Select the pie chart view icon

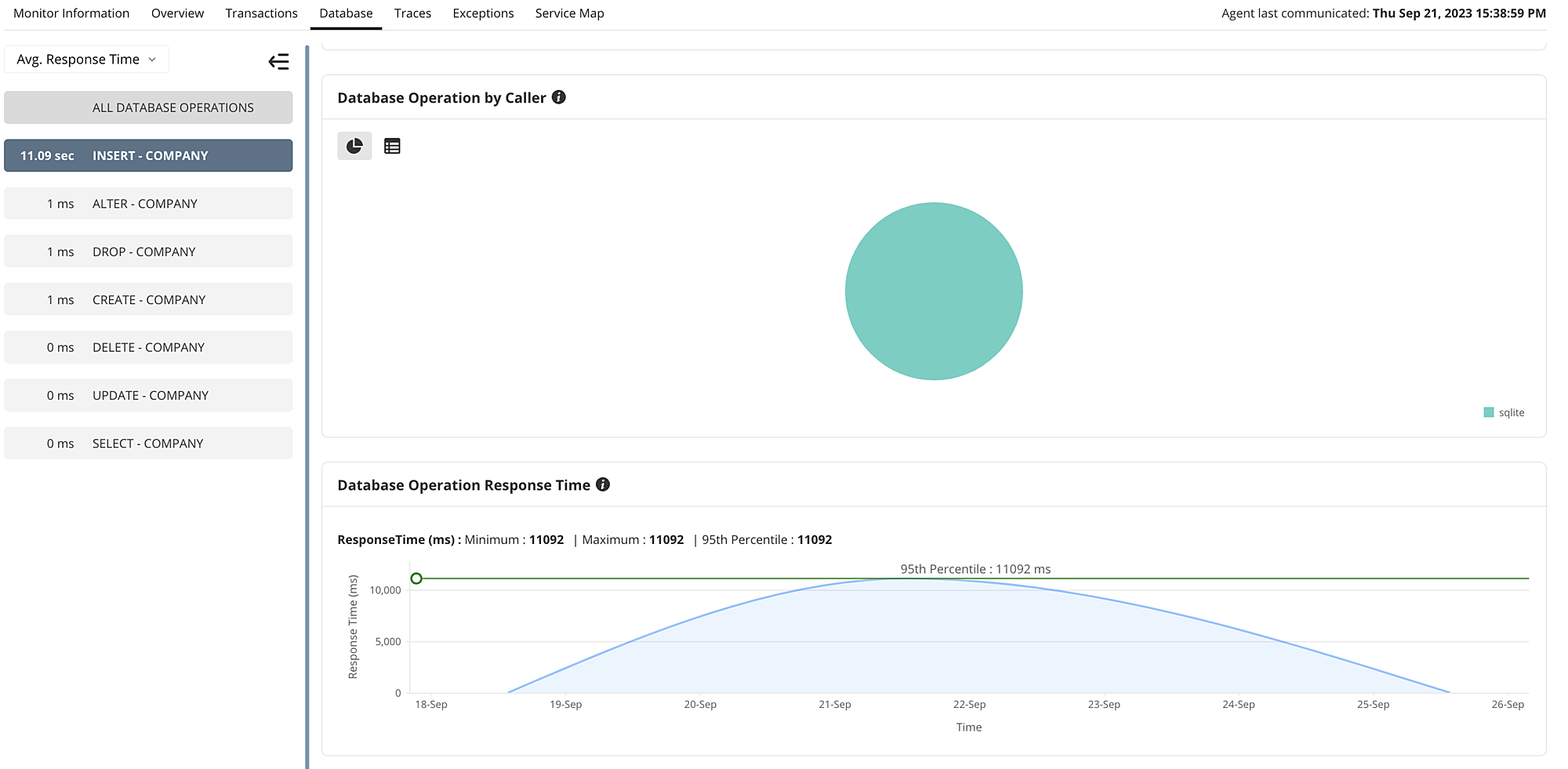point(354,145)
